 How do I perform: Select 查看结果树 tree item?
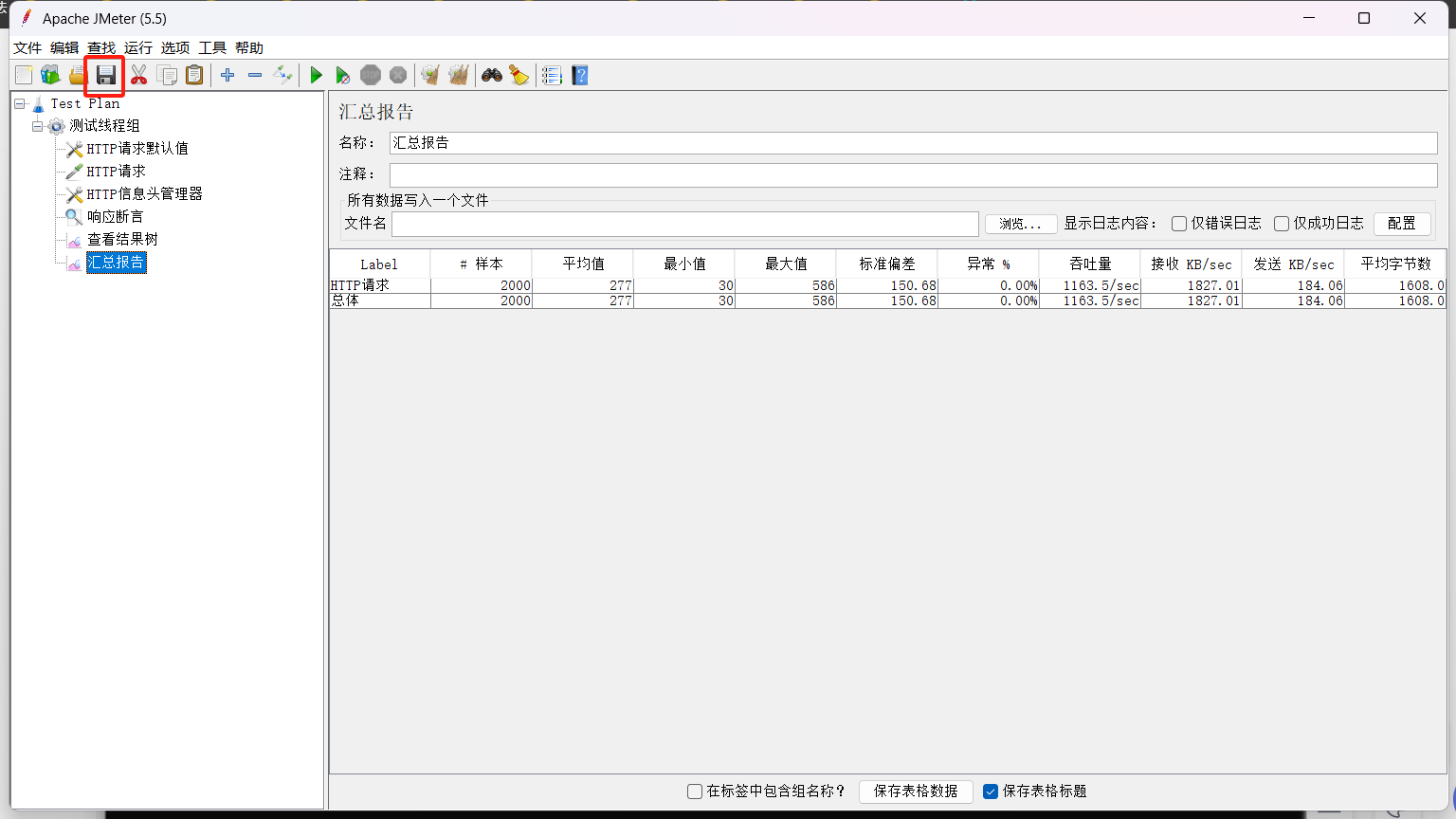click(x=123, y=240)
